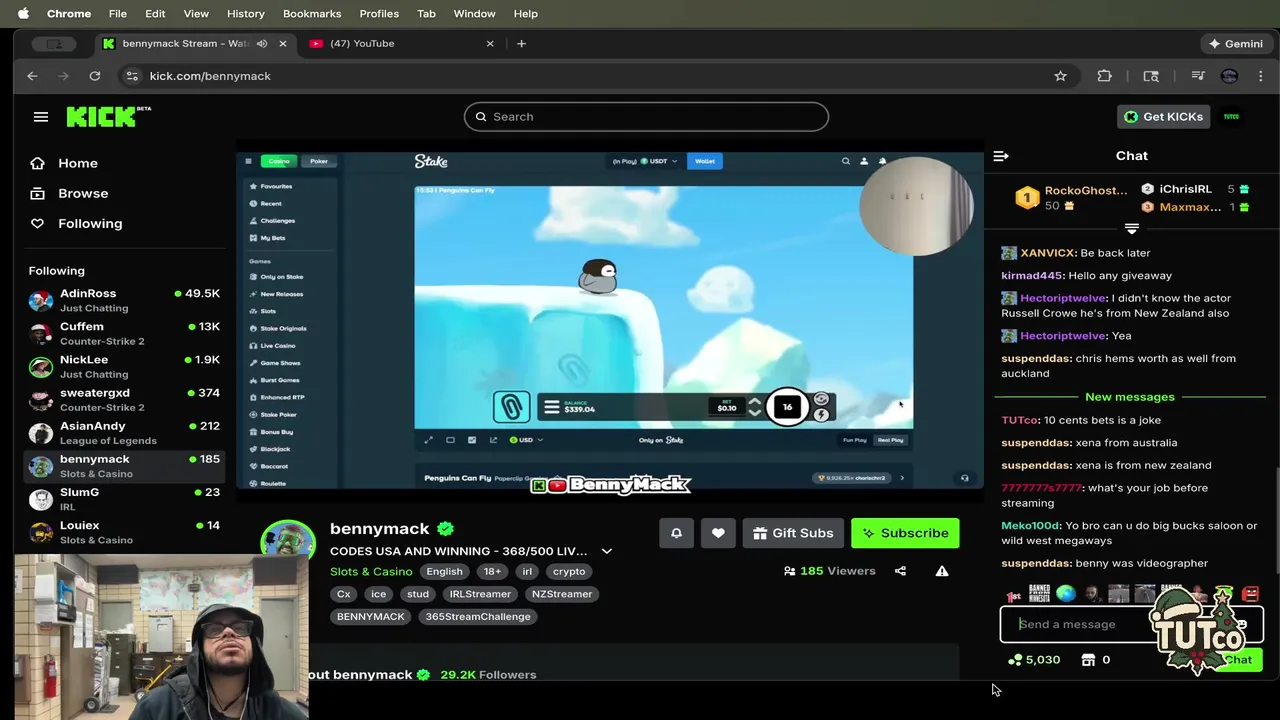1280x720 pixels.
Task: Click the green Subscribe button
Action: (x=905, y=533)
